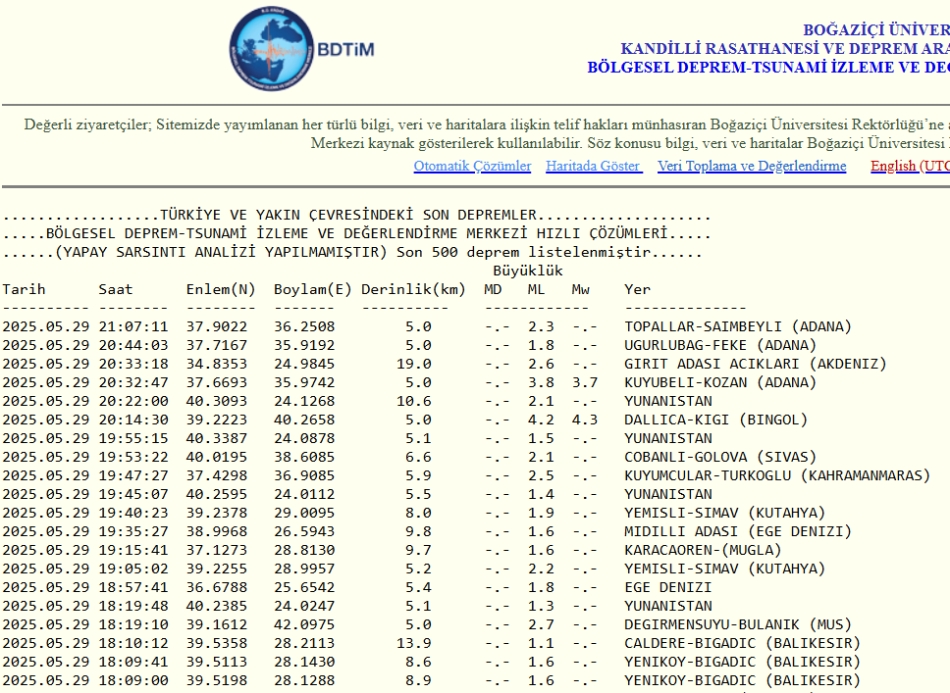Image resolution: width=950 pixels, height=693 pixels.
Task: Click the MIDILLI ADASI (EGE DENIZI) row
Action: (737, 531)
